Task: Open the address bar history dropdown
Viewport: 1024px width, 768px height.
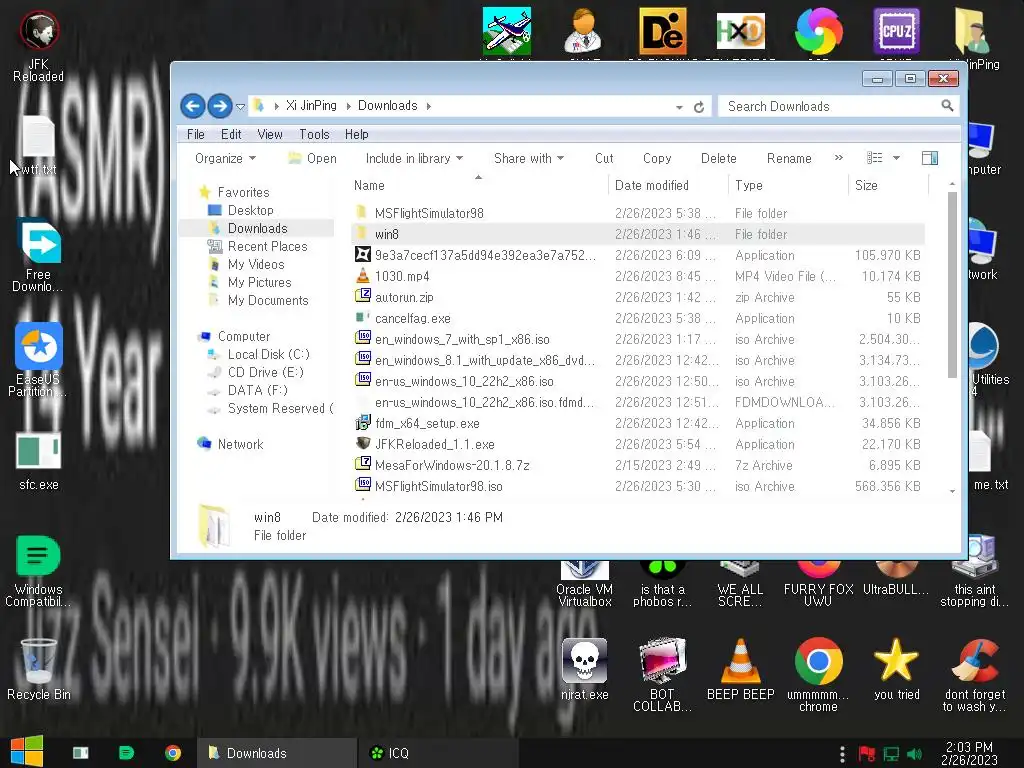Action: 679,106
